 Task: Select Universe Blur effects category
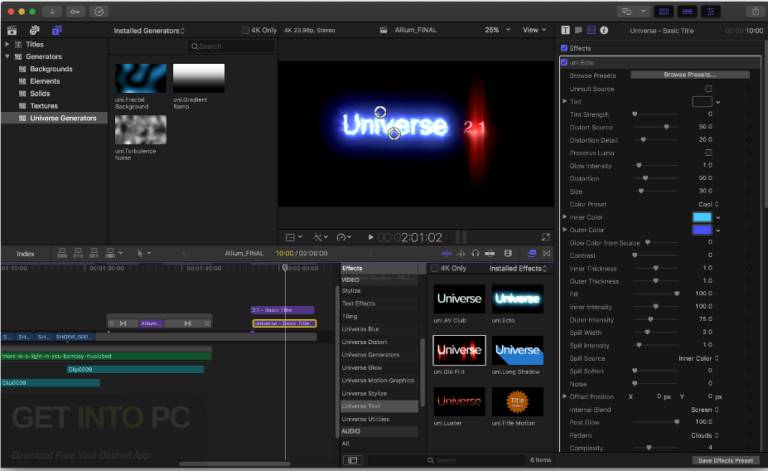[x=360, y=329]
